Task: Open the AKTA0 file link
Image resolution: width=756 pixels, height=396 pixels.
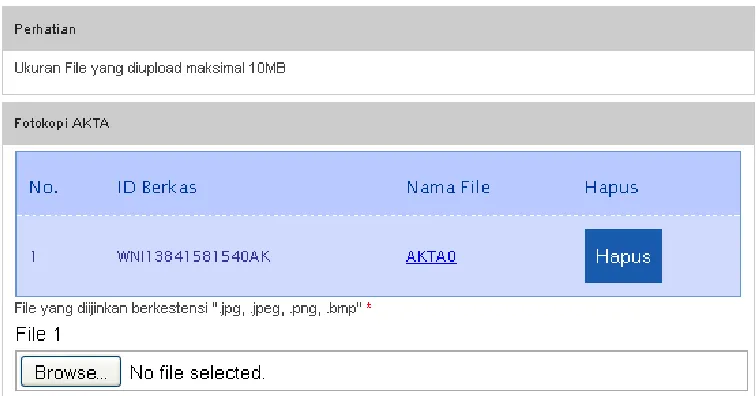Action: 431,256
